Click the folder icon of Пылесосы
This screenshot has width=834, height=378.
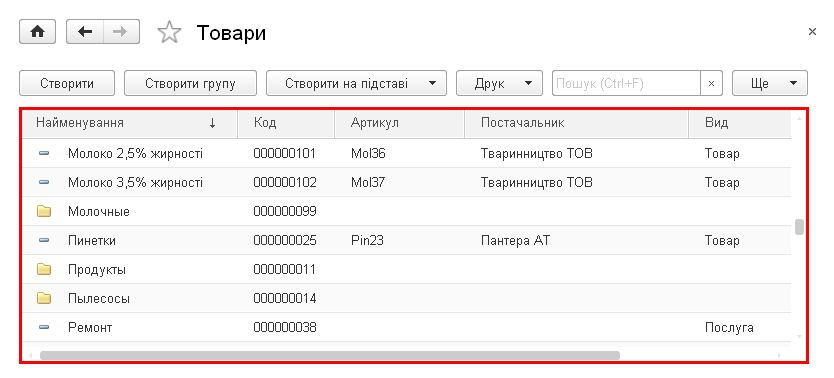(44, 298)
